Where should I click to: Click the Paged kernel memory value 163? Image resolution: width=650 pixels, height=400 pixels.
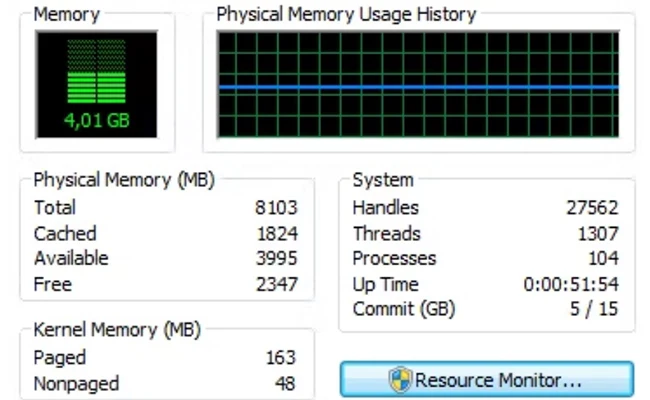click(x=281, y=357)
